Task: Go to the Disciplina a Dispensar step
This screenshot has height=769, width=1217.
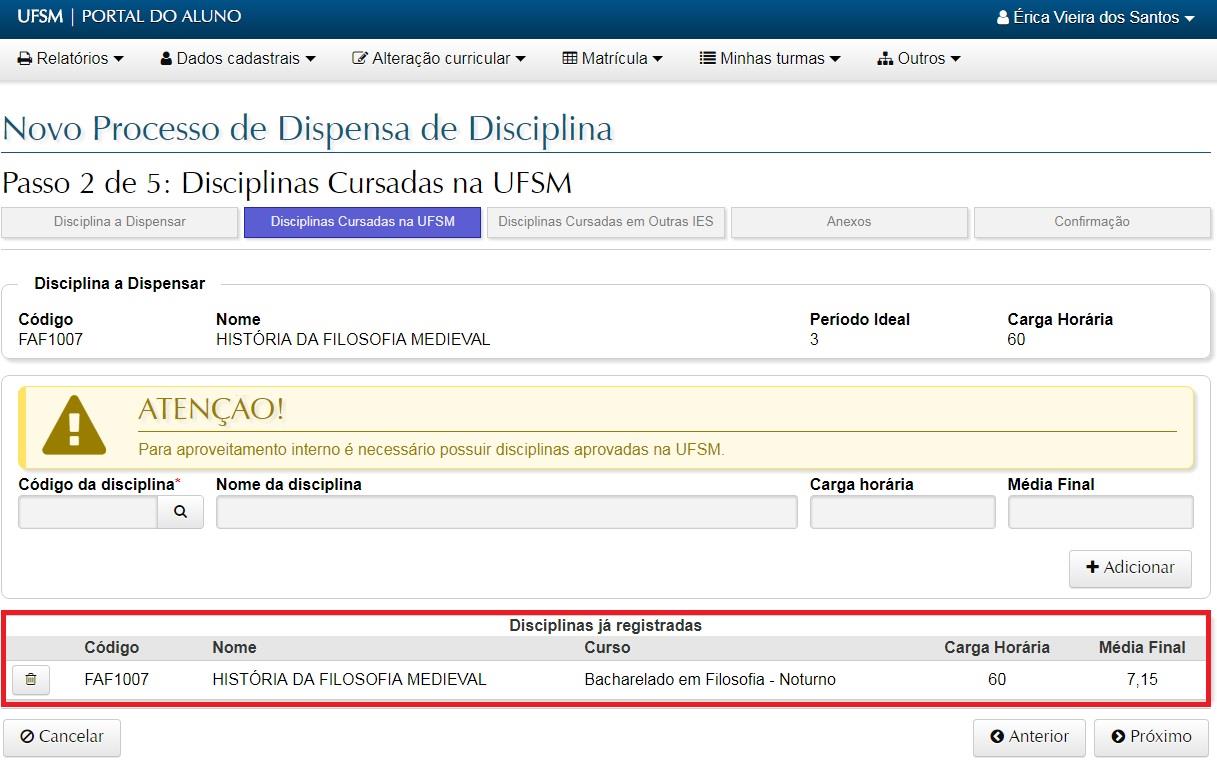Action: click(x=120, y=222)
